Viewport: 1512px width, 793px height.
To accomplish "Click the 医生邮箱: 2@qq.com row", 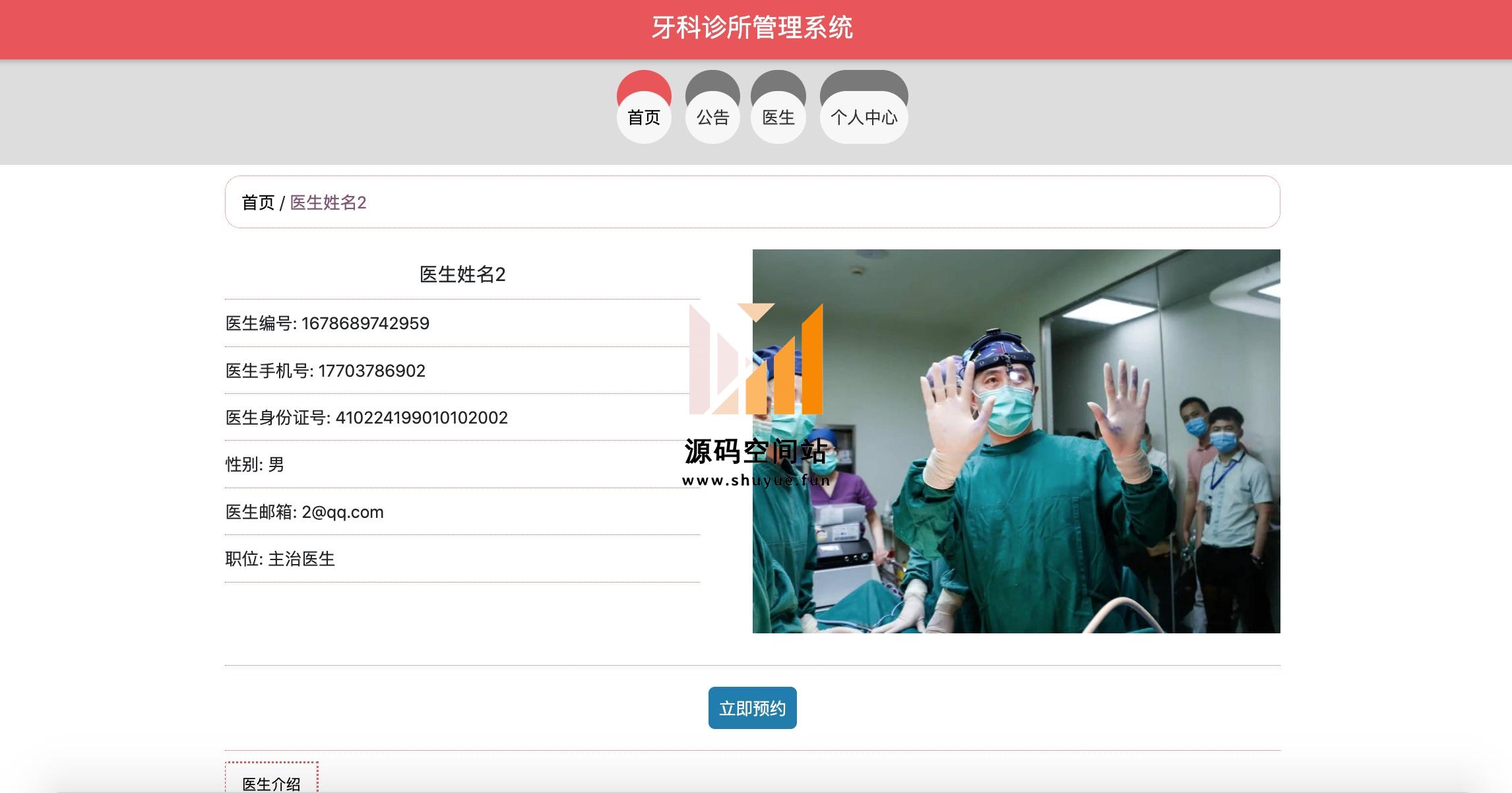I will point(462,512).
